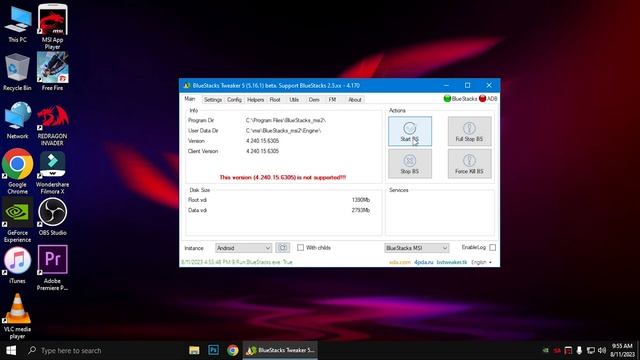The image size is (640, 360).
Task: Click the Run BlueStacks.exe log status text
Action: [x=237, y=262]
